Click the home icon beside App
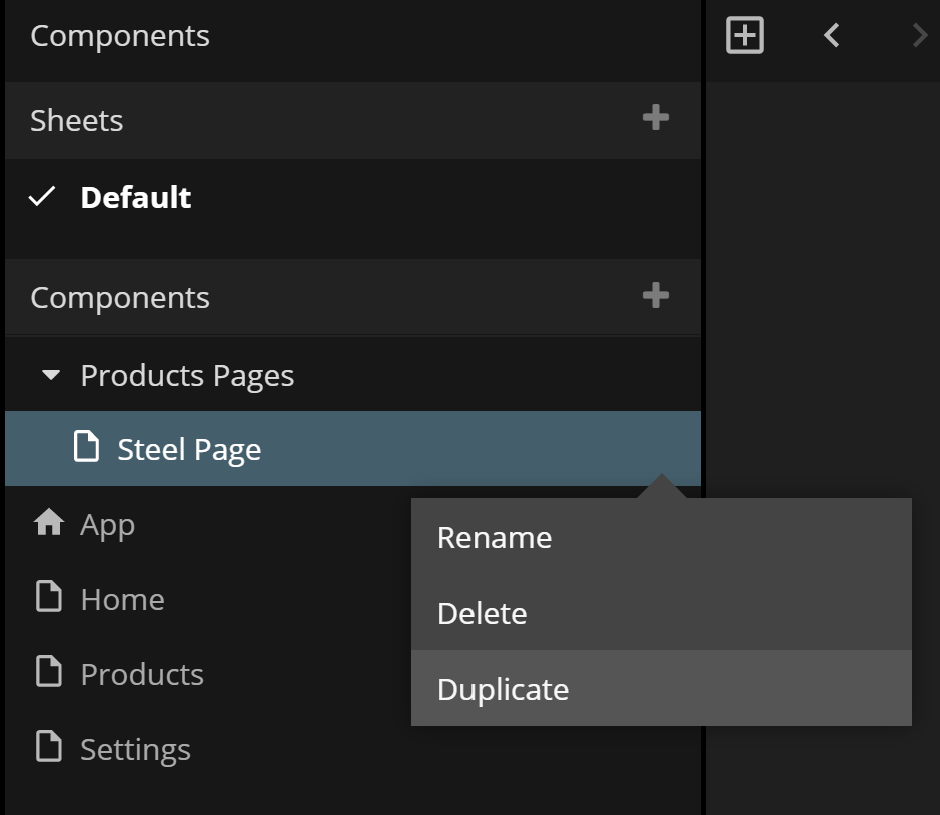940x815 pixels. [x=48, y=523]
